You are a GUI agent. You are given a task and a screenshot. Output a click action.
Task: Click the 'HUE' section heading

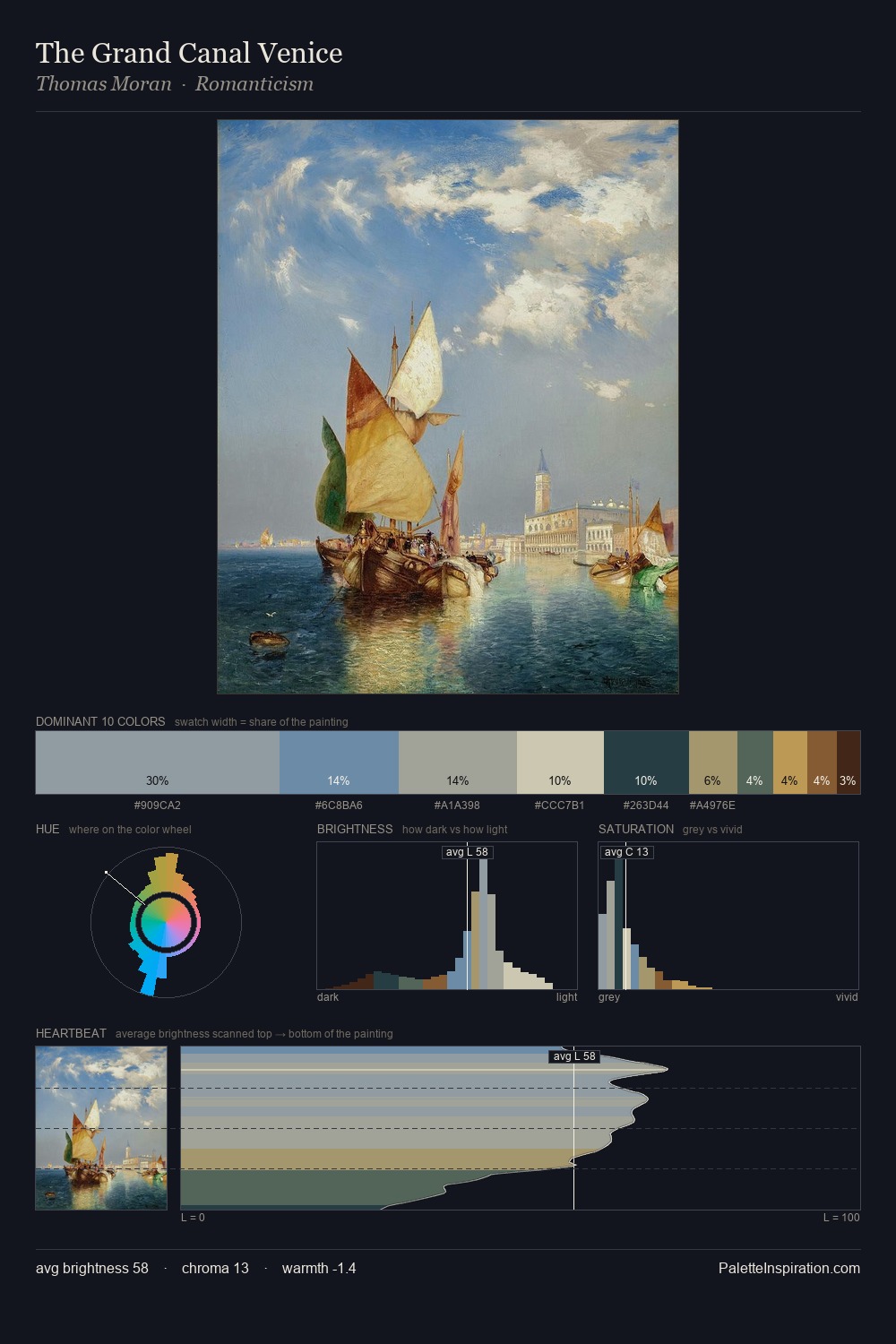coord(47,829)
